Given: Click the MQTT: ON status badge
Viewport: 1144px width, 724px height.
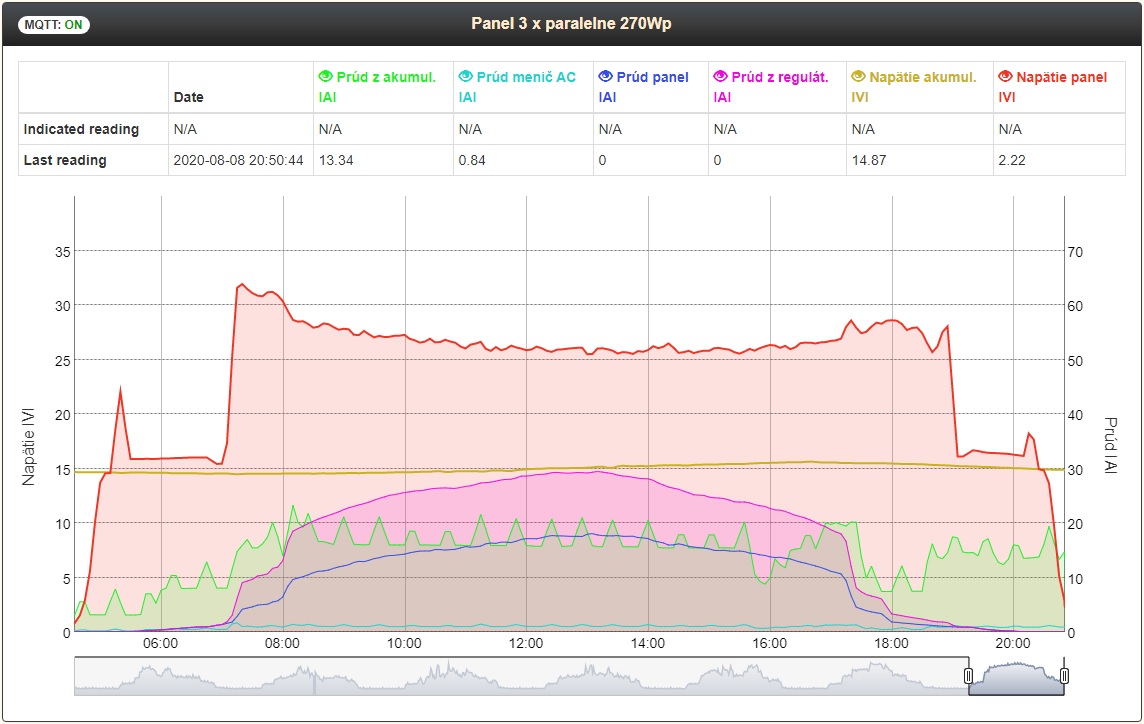Looking at the screenshot, I should (54, 25).
